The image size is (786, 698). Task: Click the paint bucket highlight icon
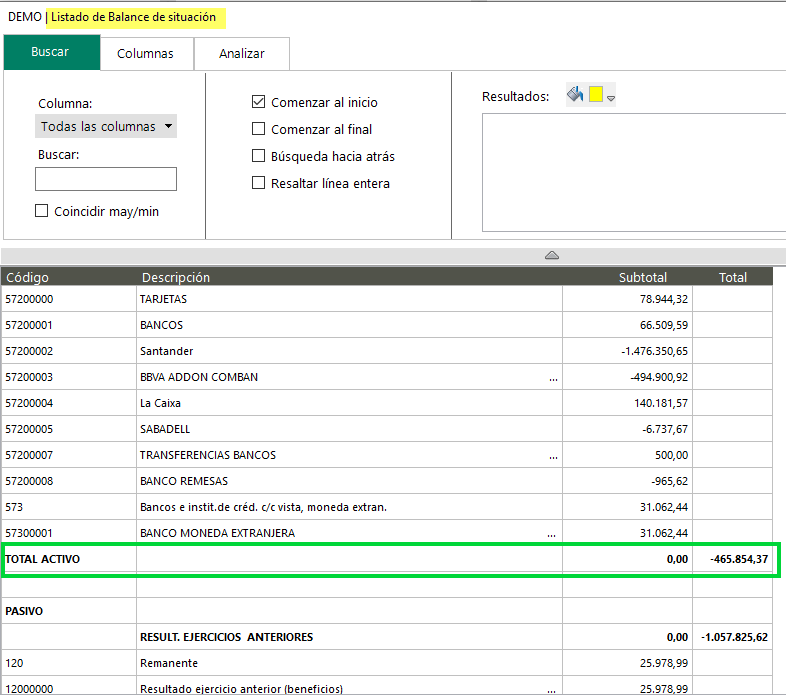point(574,95)
